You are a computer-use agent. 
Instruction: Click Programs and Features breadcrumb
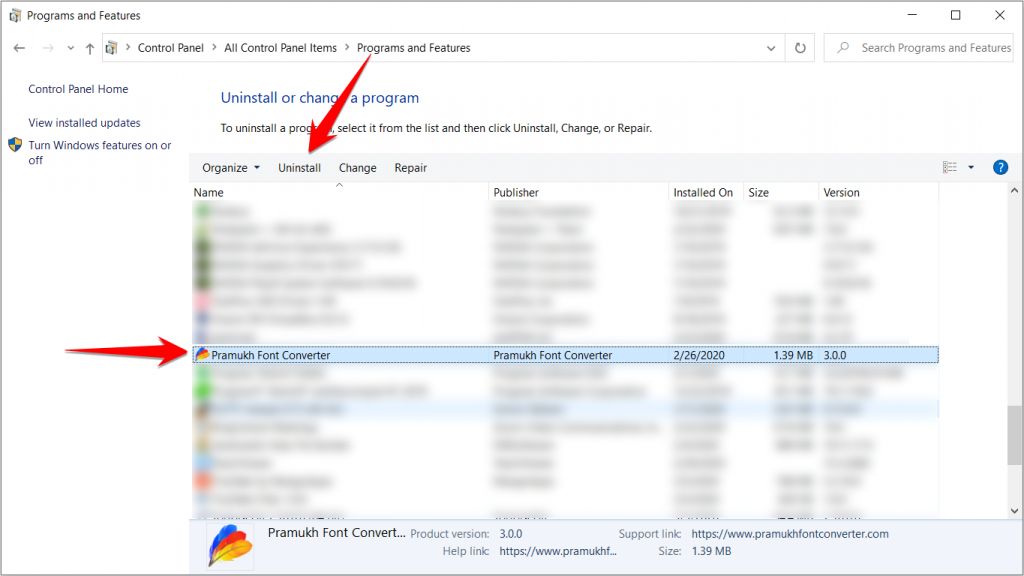point(413,48)
